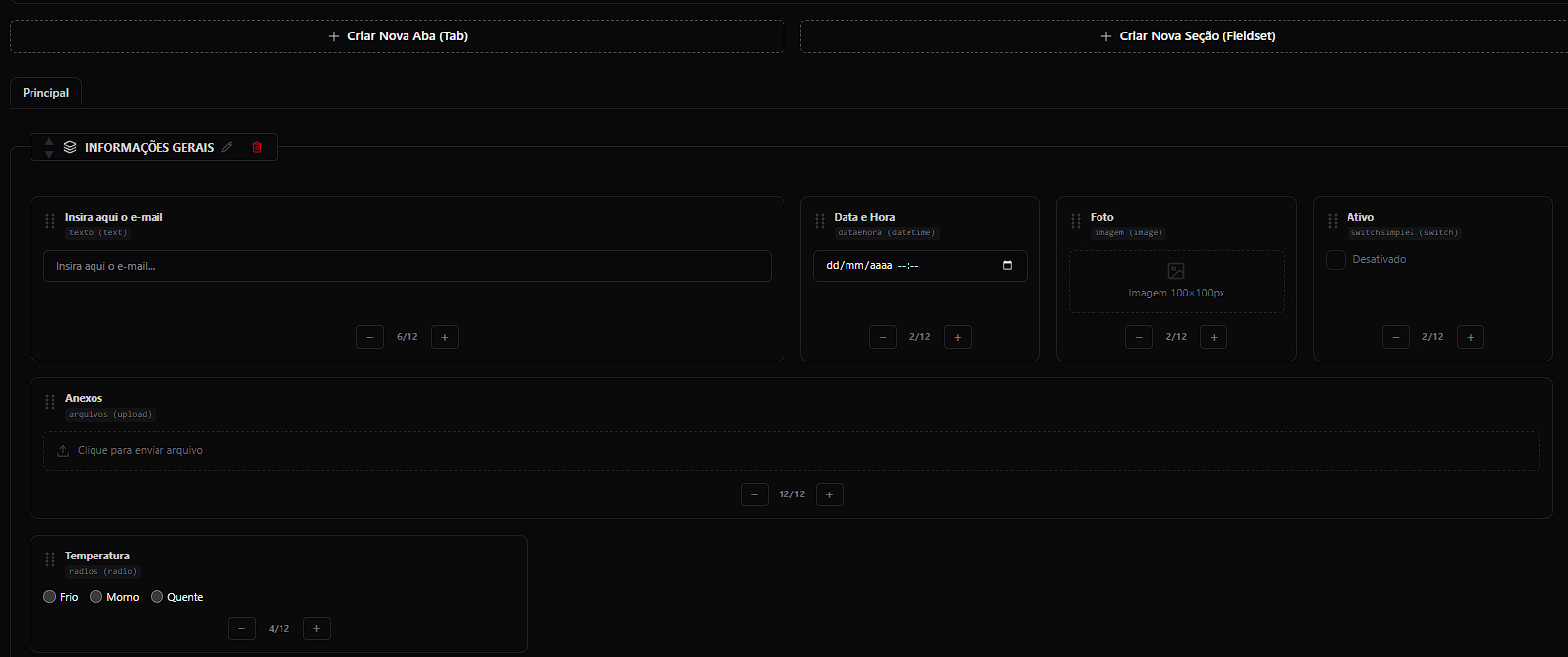Switch to the Principal tab
1568x657 pixels.
point(46,93)
